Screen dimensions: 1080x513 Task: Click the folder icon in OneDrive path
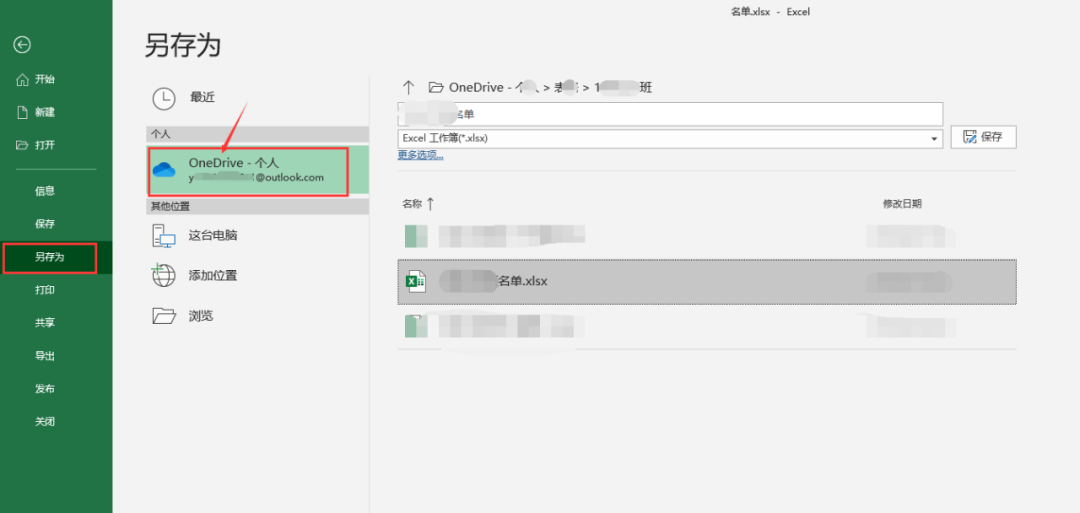point(435,87)
